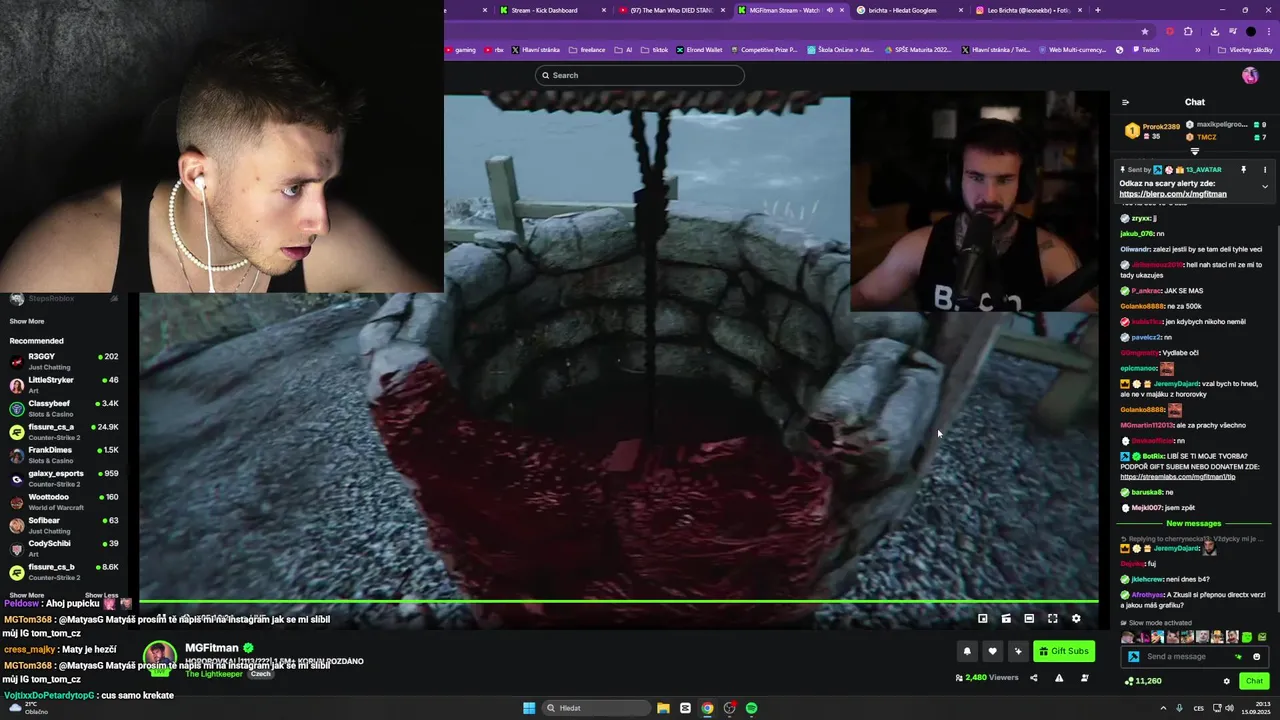
Task: Jump to New messages in chat
Action: (x=1193, y=524)
